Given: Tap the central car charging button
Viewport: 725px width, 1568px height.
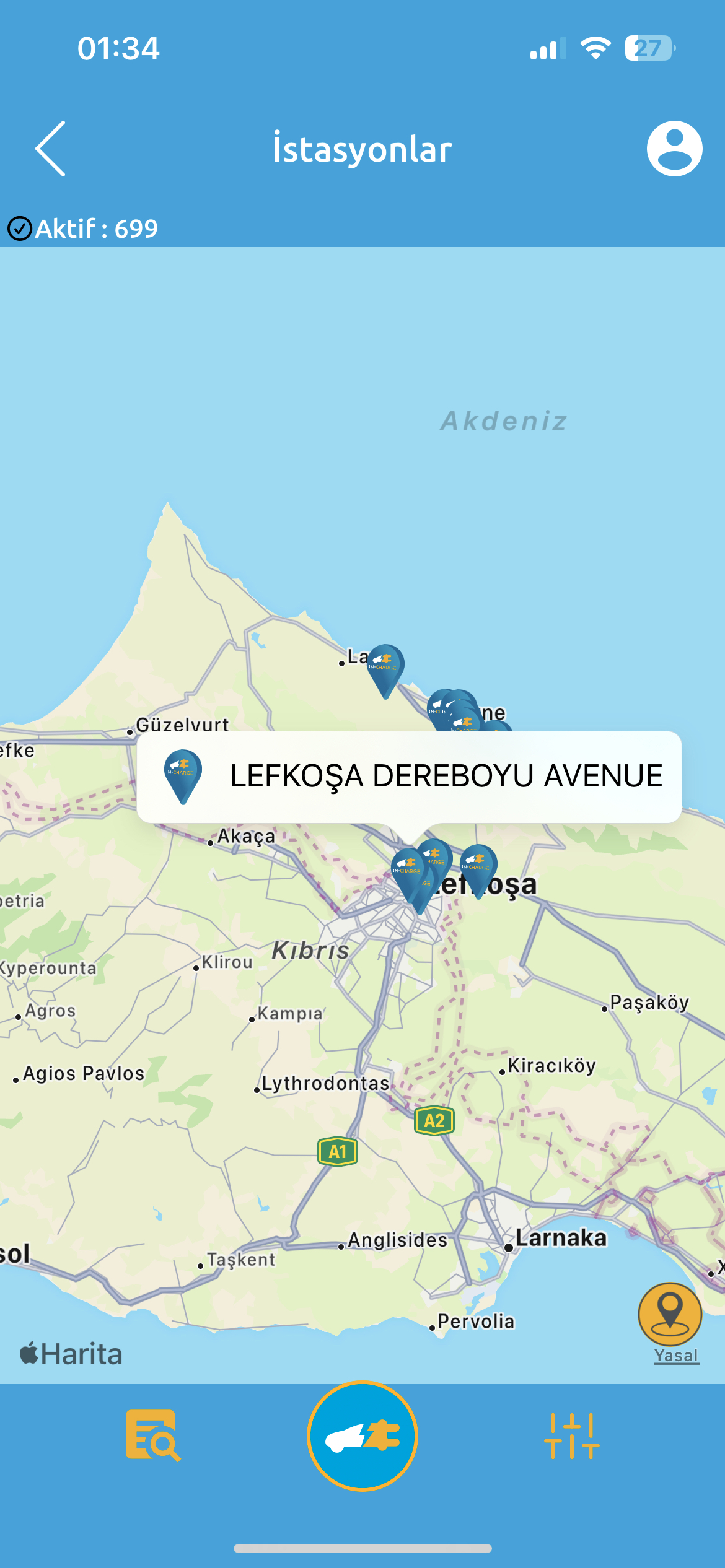Looking at the screenshot, I should [x=362, y=1435].
